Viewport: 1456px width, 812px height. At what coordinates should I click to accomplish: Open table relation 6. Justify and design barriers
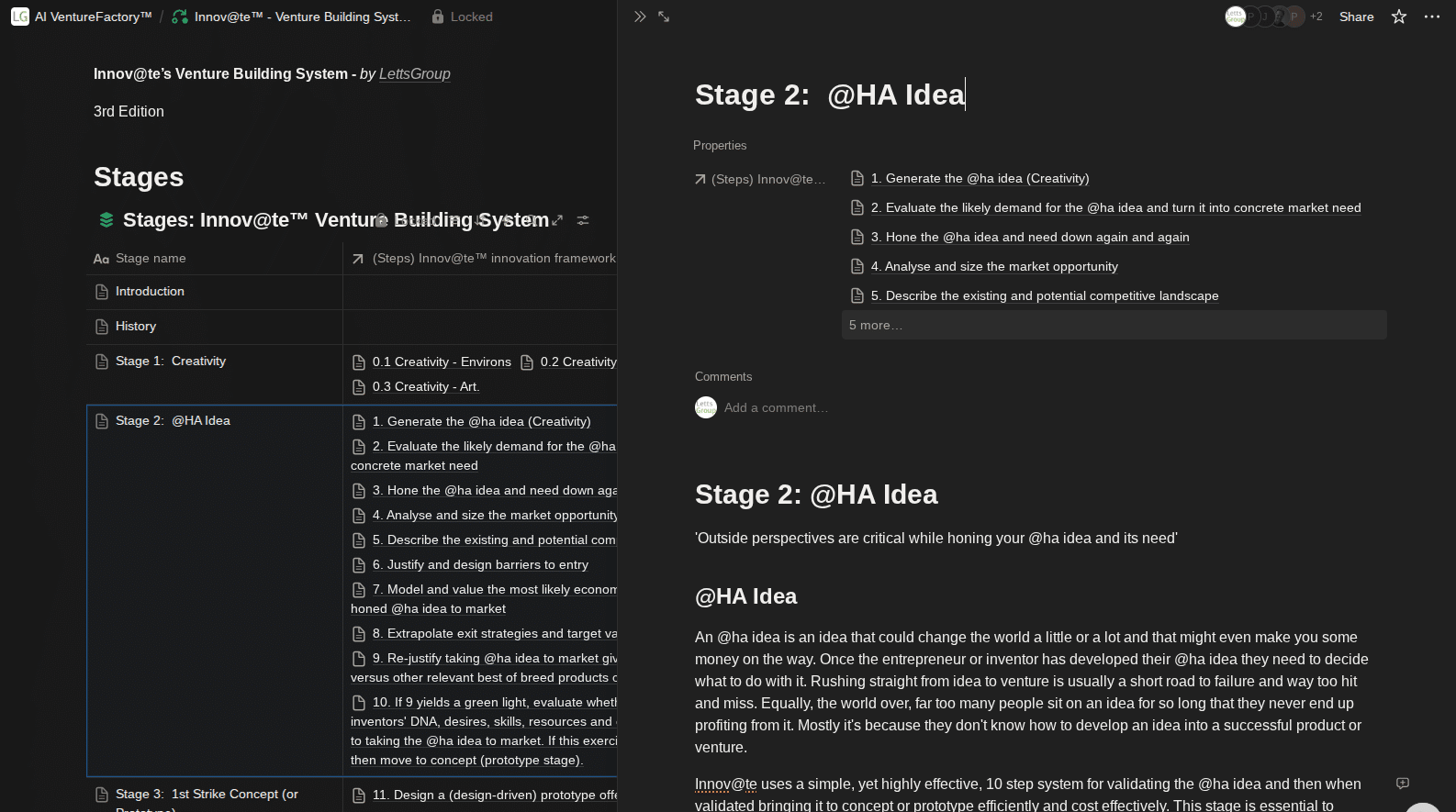pyautogui.click(x=480, y=565)
